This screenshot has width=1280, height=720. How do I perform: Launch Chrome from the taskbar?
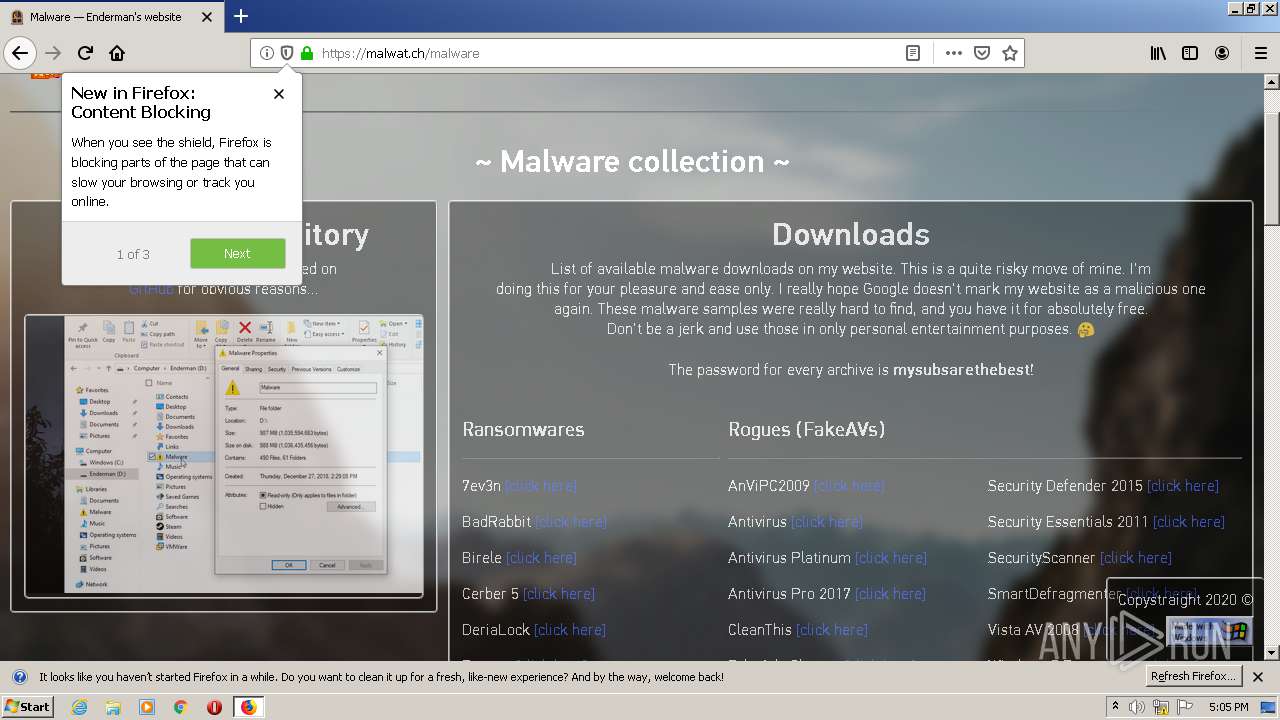coord(180,707)
